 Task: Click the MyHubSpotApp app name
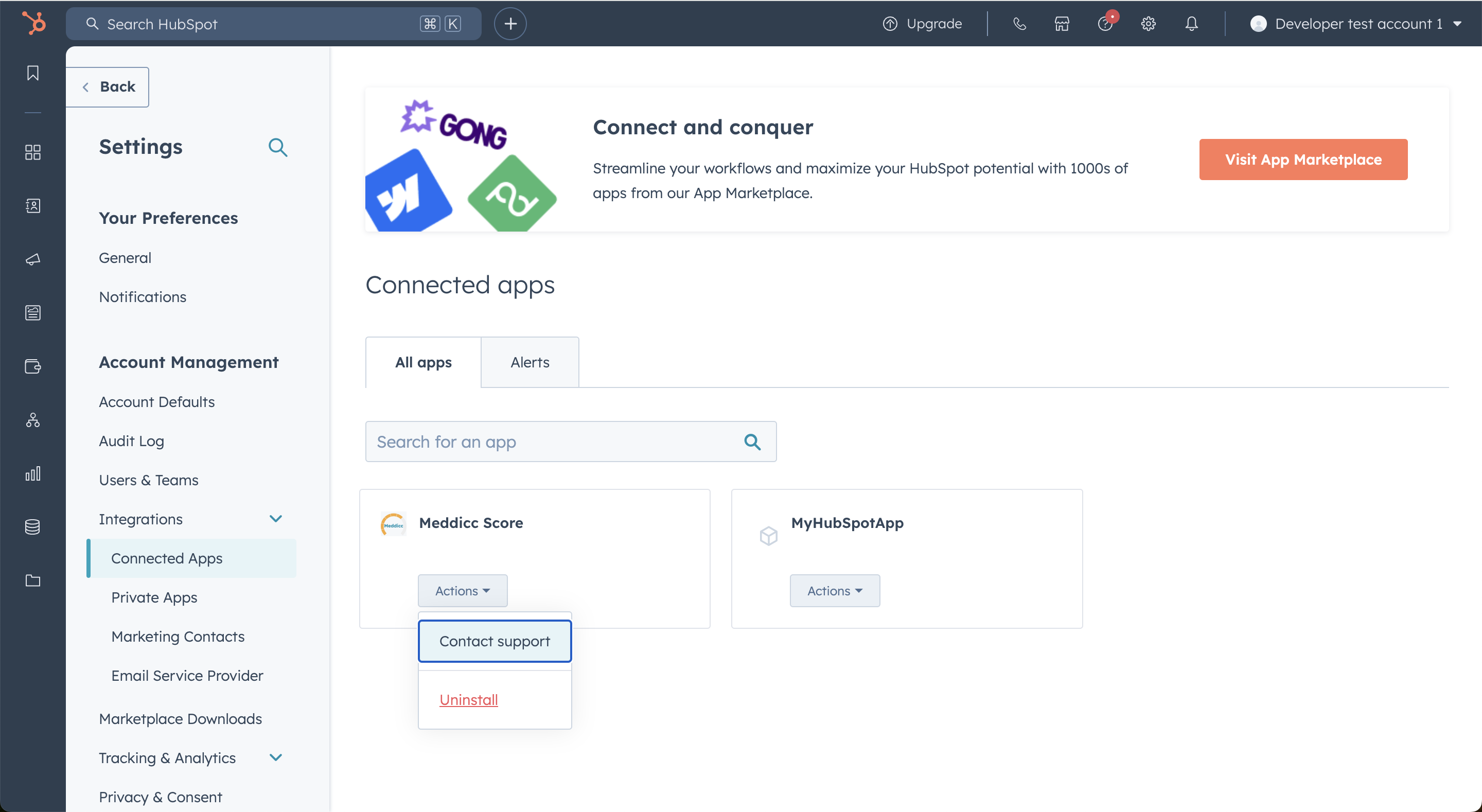[847, 522]
